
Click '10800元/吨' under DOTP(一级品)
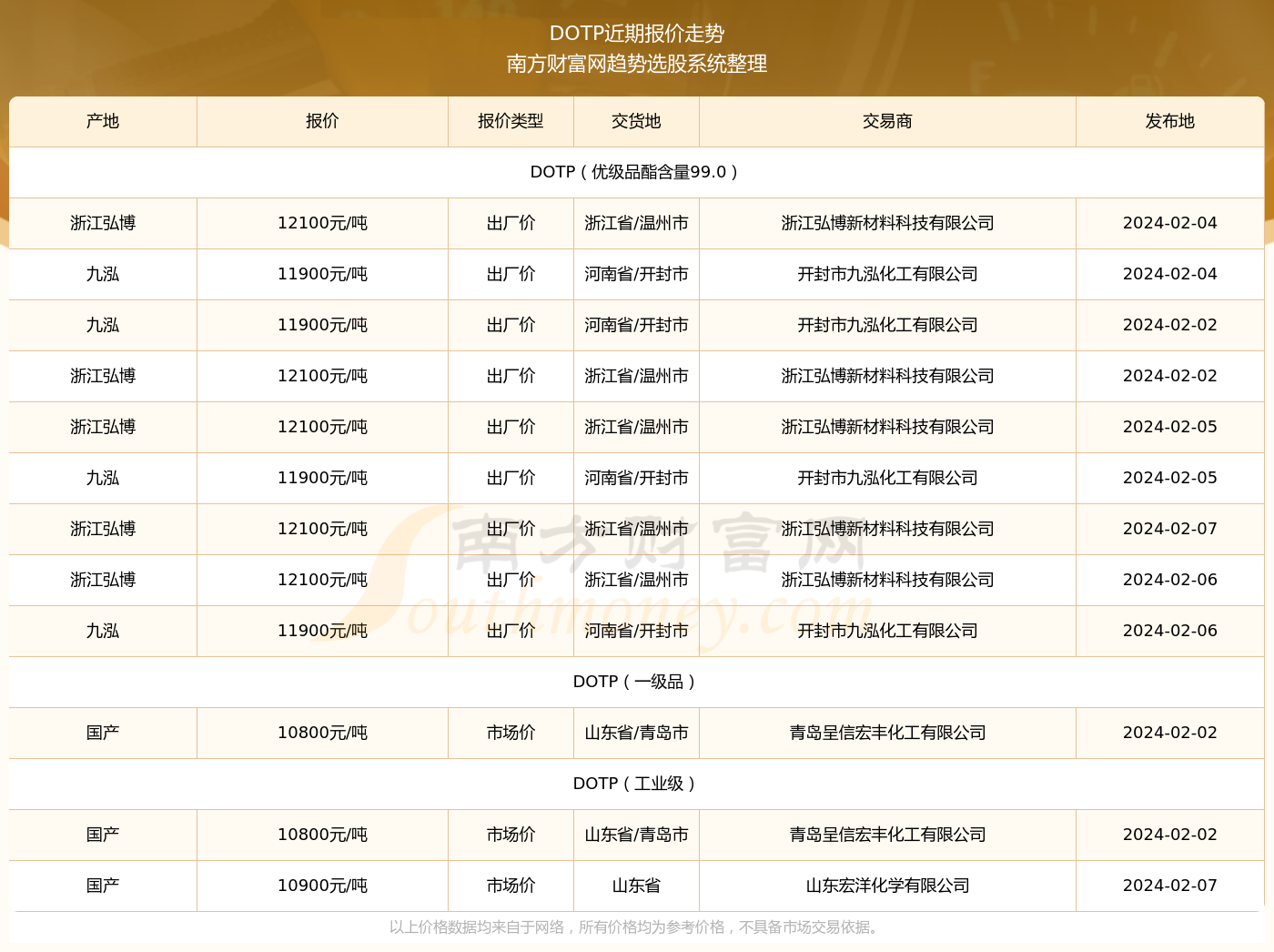(322, 733)
